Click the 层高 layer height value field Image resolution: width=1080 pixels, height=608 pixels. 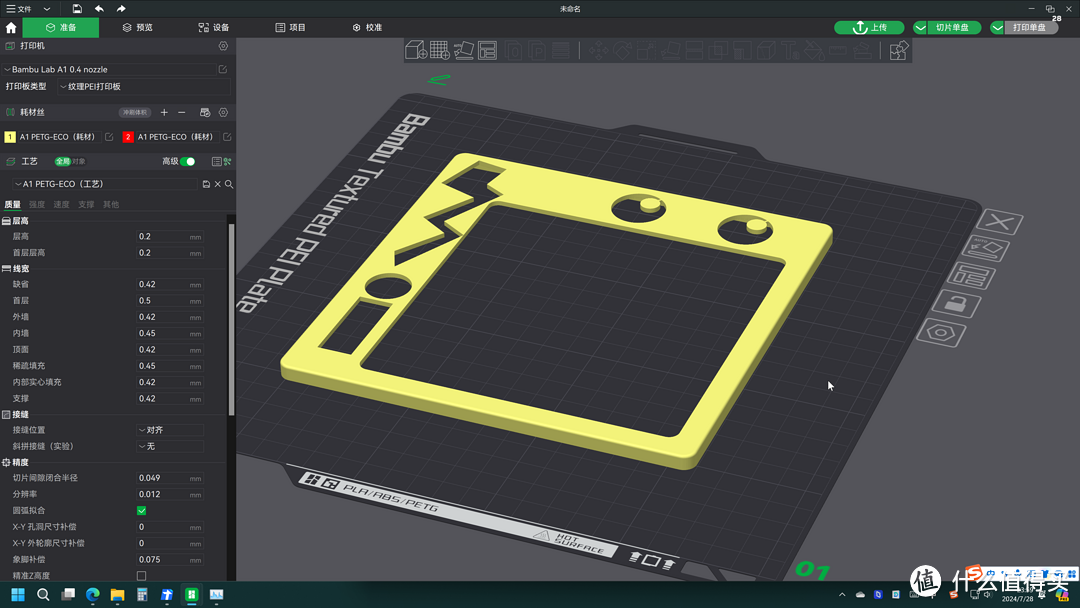169,236
